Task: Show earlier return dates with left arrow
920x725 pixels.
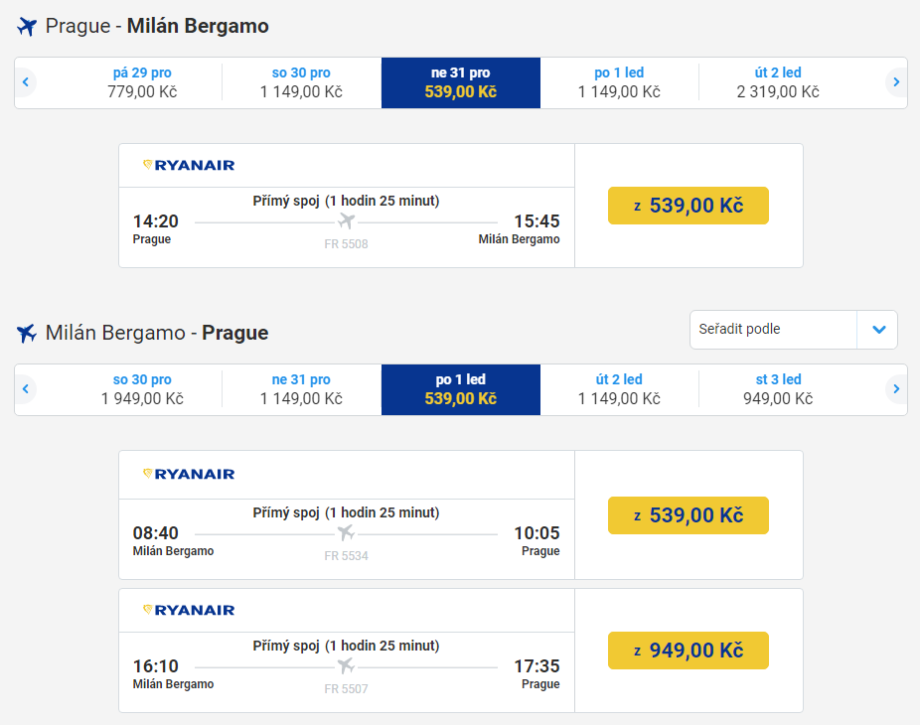Action: click(26, 389)
